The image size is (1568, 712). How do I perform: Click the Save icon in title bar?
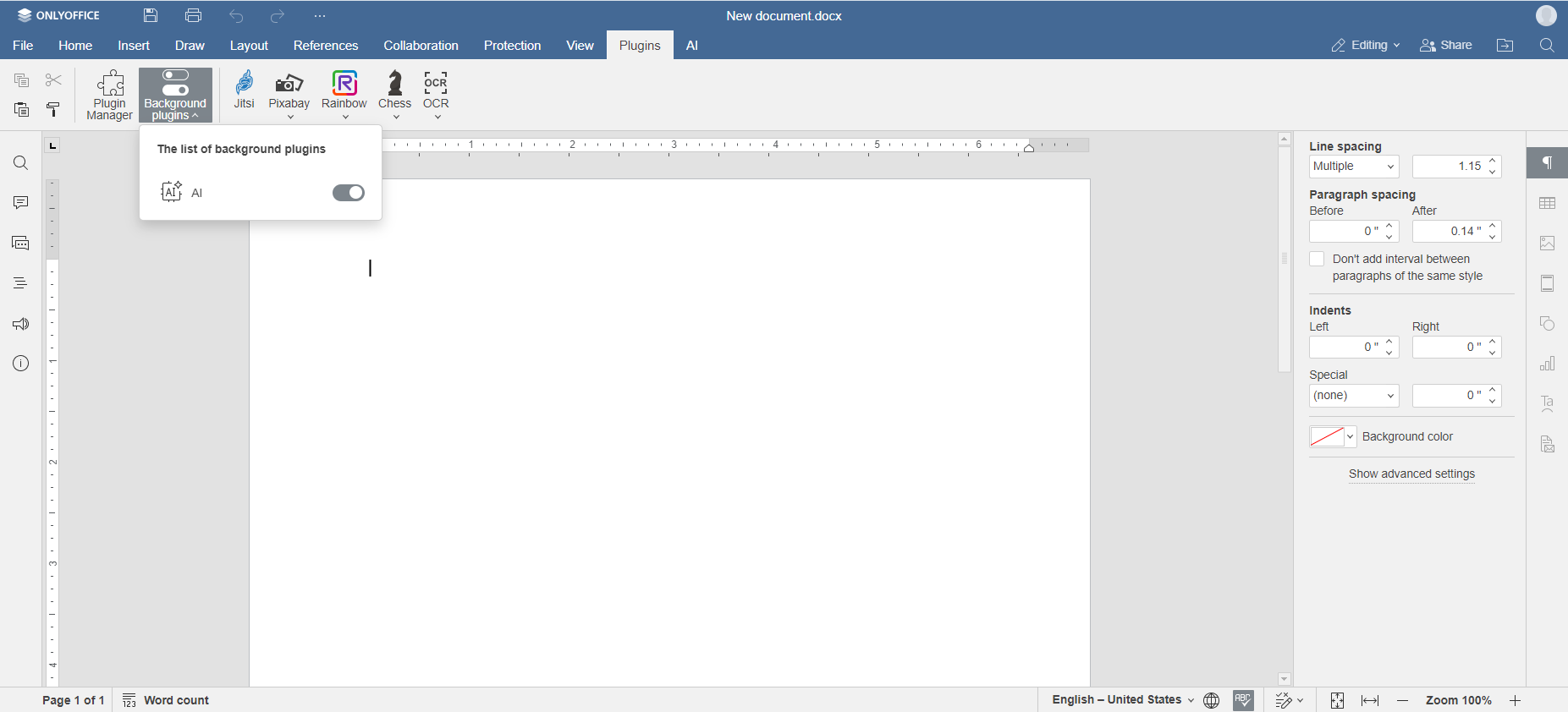point(151,16)
